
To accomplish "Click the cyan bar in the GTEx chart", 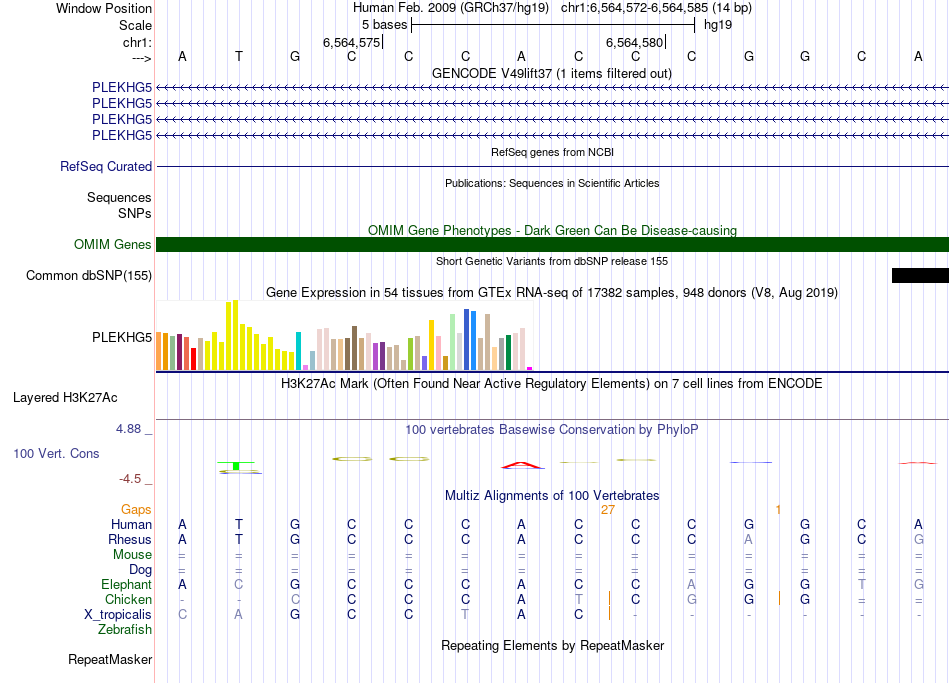I will click(298, 351).
